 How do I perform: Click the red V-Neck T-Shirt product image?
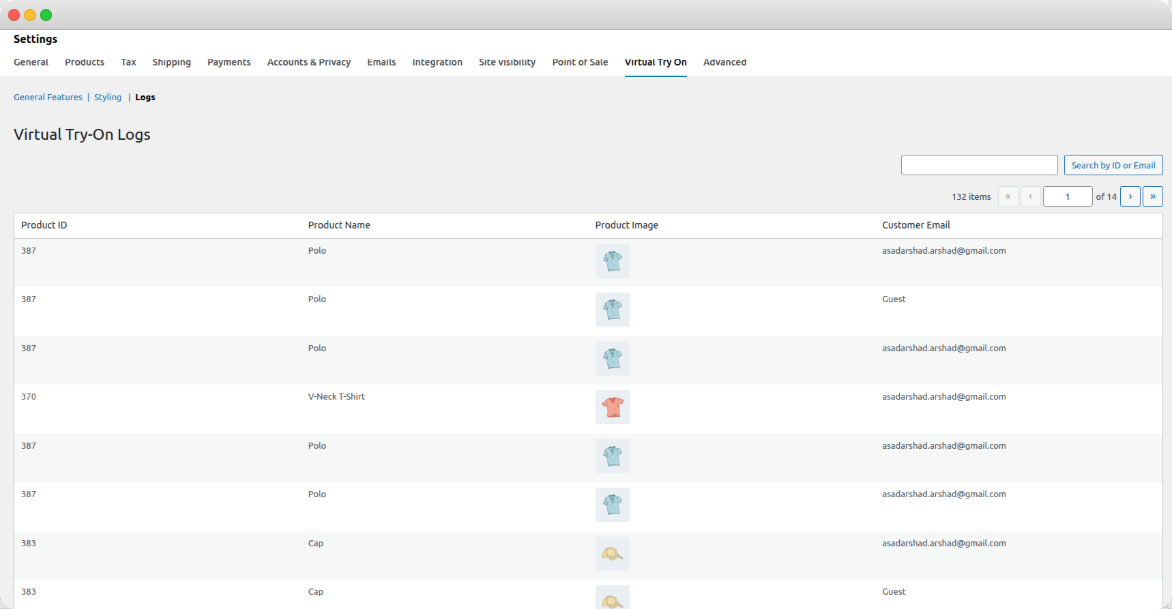click(612, 407)
